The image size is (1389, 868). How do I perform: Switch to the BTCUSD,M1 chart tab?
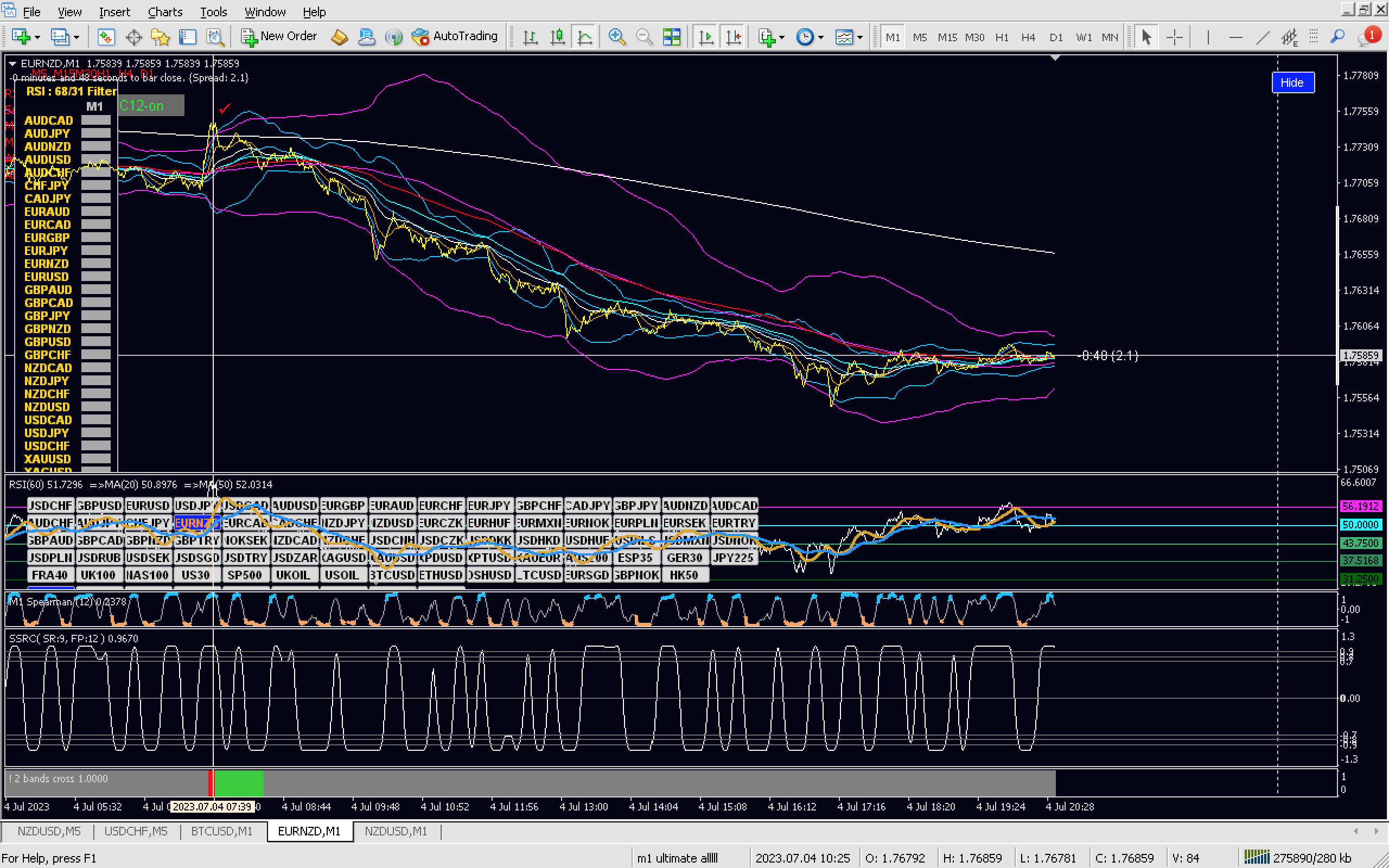coord(221,831)
